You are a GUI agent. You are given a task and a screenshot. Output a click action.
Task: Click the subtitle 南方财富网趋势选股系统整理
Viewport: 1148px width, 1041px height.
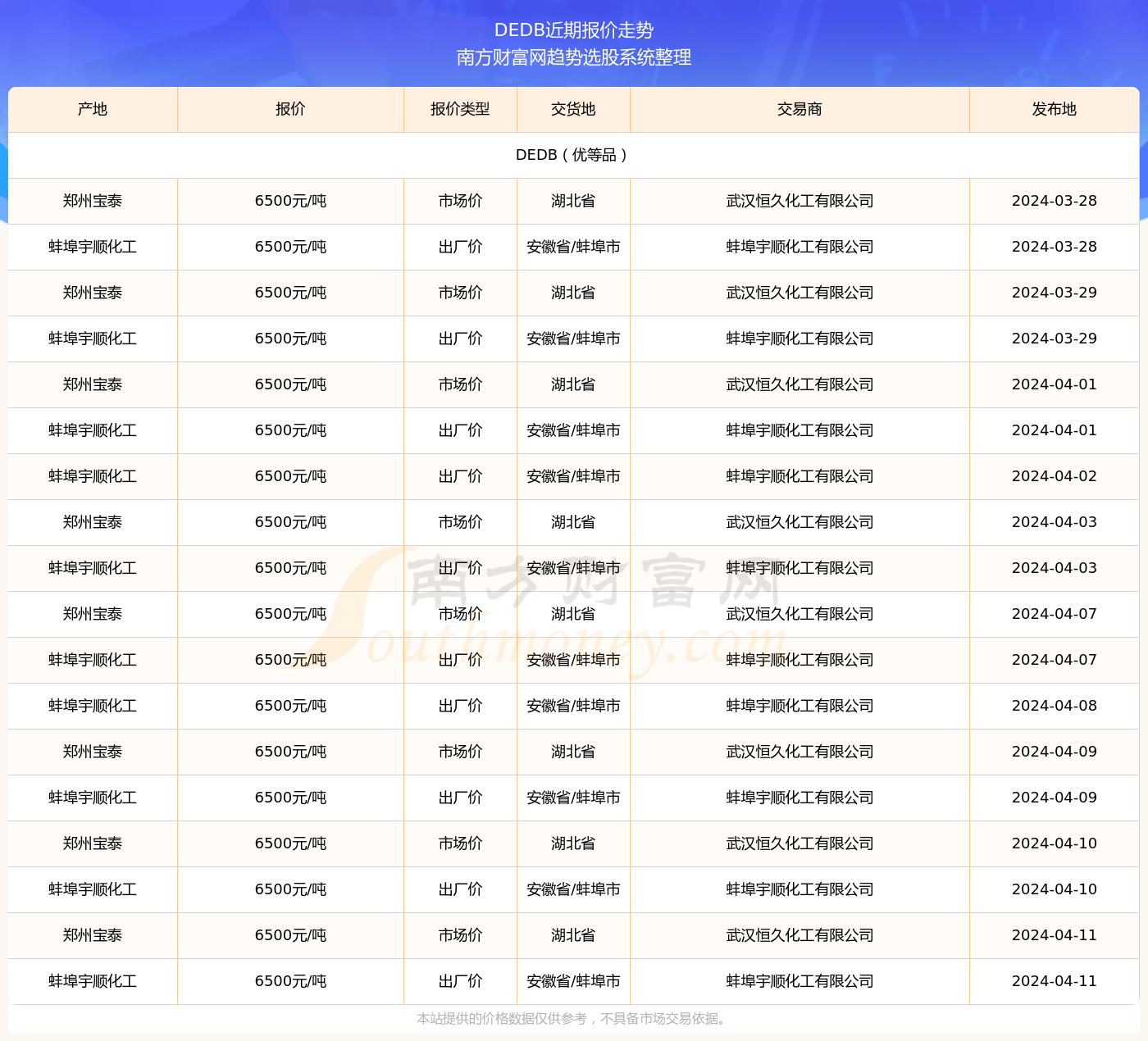point(574,57)
